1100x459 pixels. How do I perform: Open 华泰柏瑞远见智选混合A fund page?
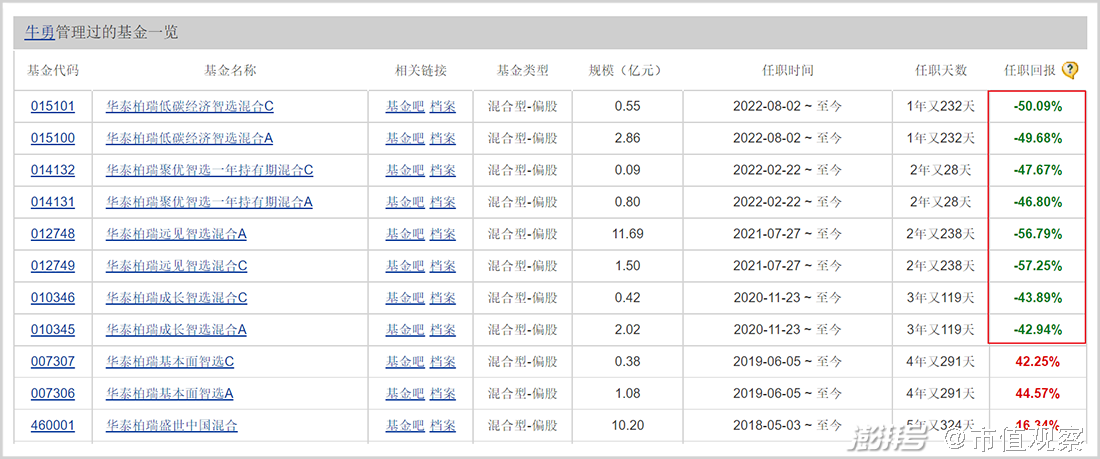click(176, 234)
